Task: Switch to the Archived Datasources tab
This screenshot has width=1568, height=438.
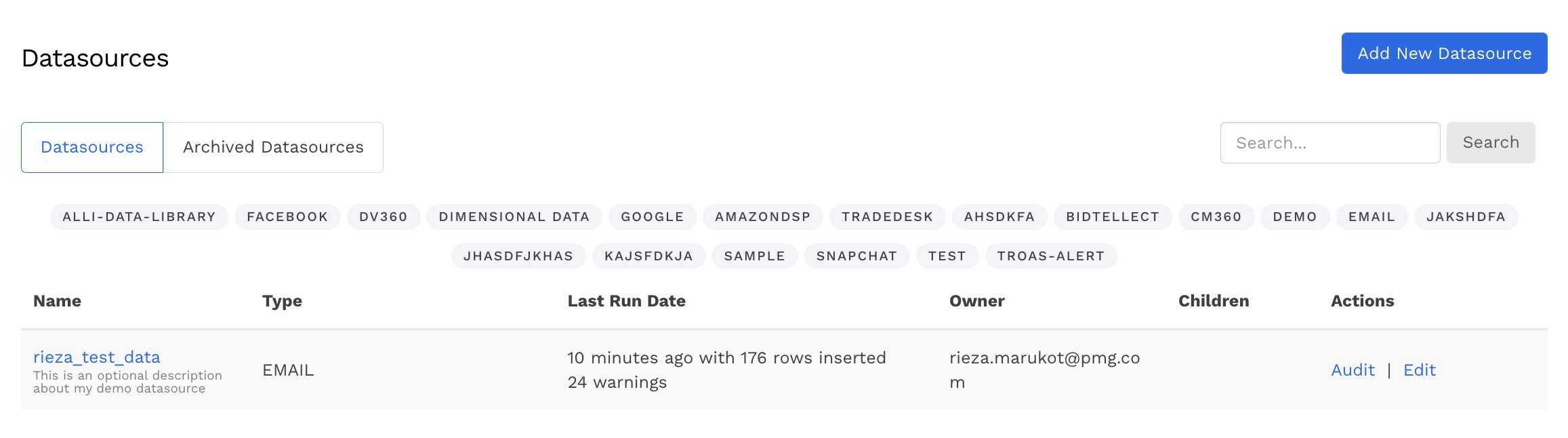Action: tap(273, 147)
